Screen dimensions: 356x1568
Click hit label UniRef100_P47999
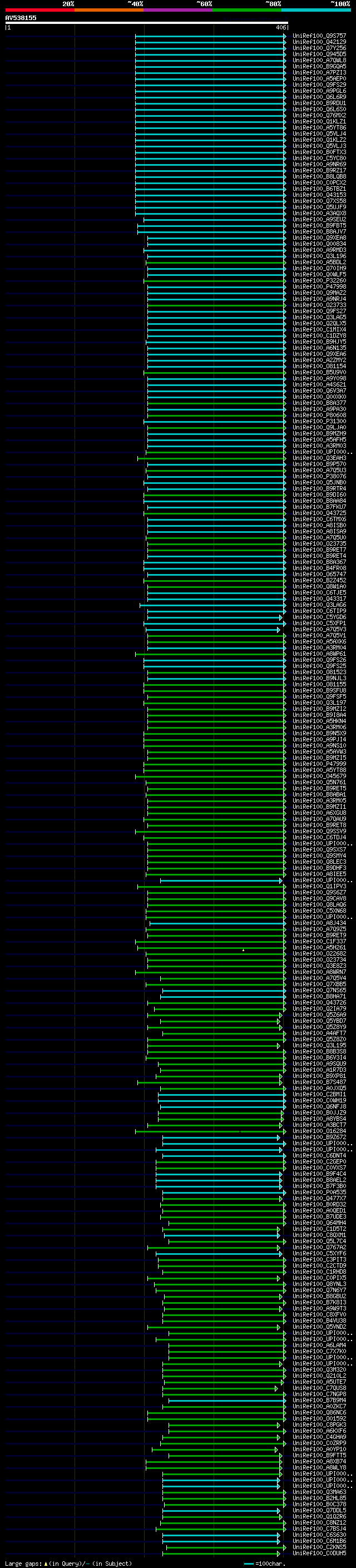(x=319, y=764)
